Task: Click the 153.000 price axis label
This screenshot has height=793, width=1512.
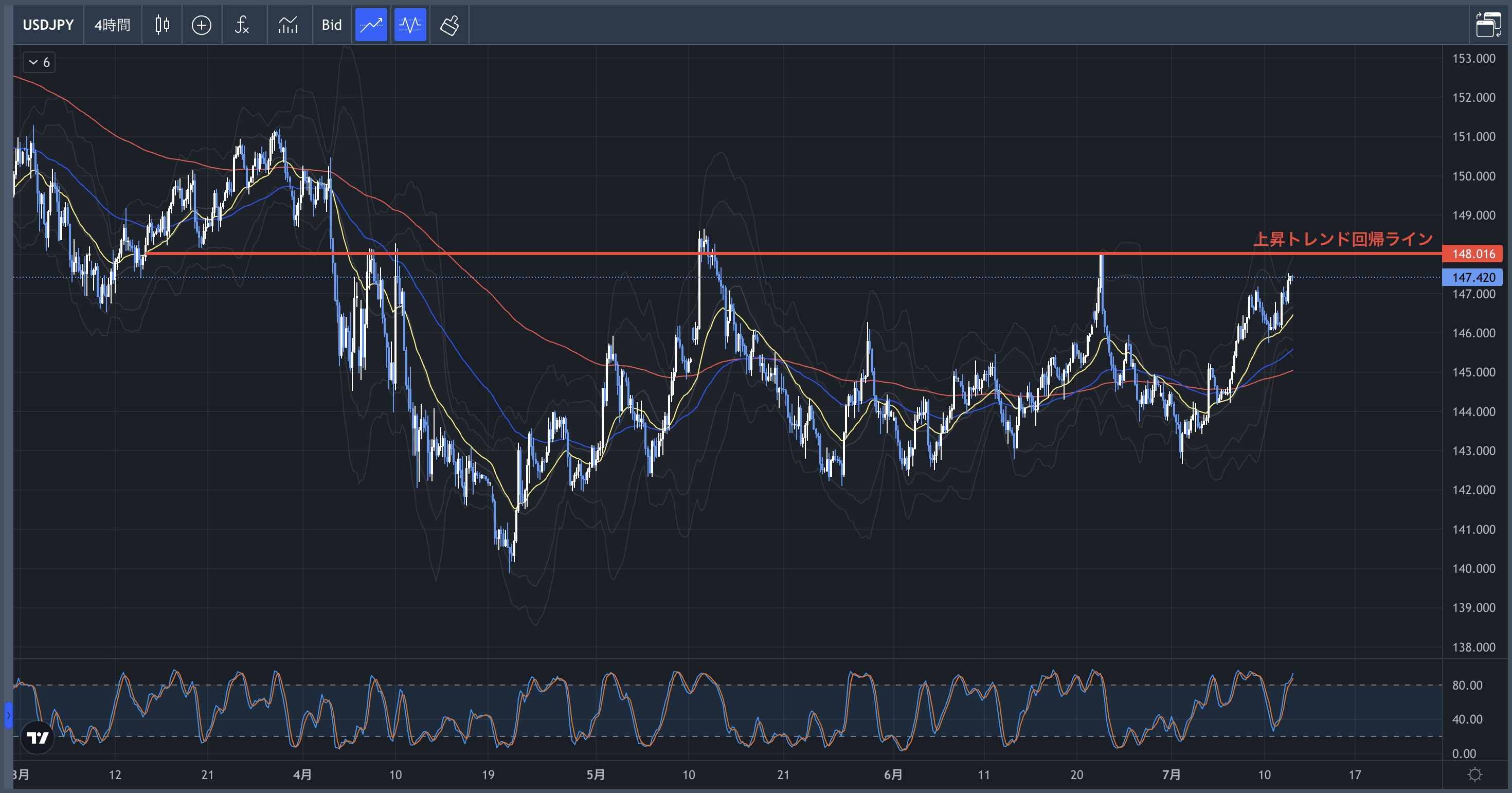Action: (1473, 59)
